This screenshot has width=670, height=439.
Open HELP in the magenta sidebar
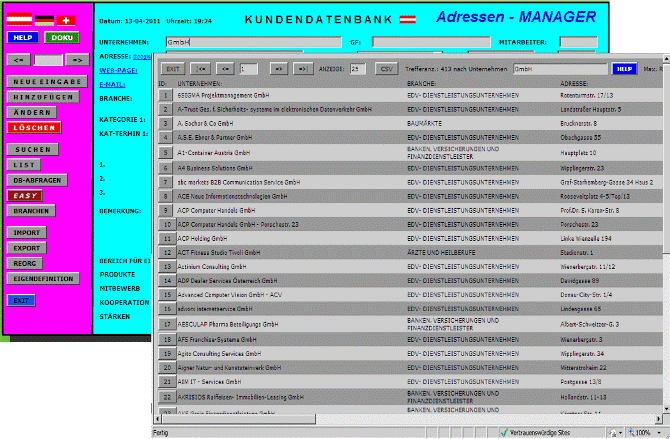tap(23, 38)
